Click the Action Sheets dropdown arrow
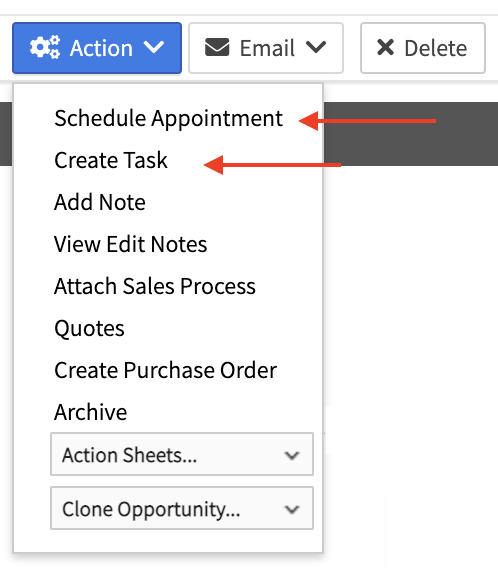Screen dimensions: 498x568 (292, 455)
